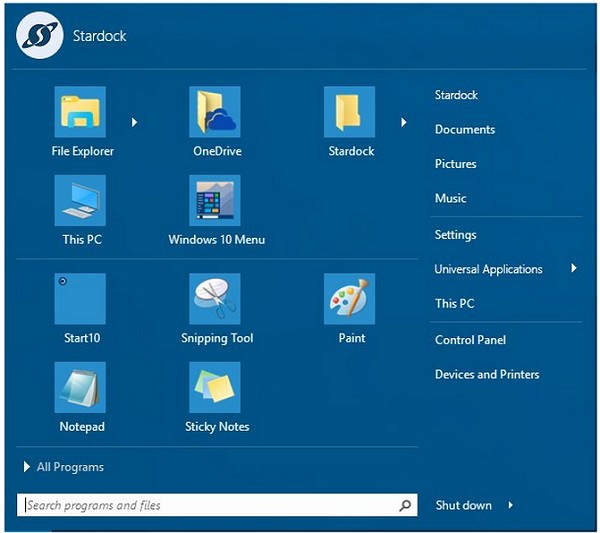
Task: Click the OneDrive label text
Action: tap(217, 151)
